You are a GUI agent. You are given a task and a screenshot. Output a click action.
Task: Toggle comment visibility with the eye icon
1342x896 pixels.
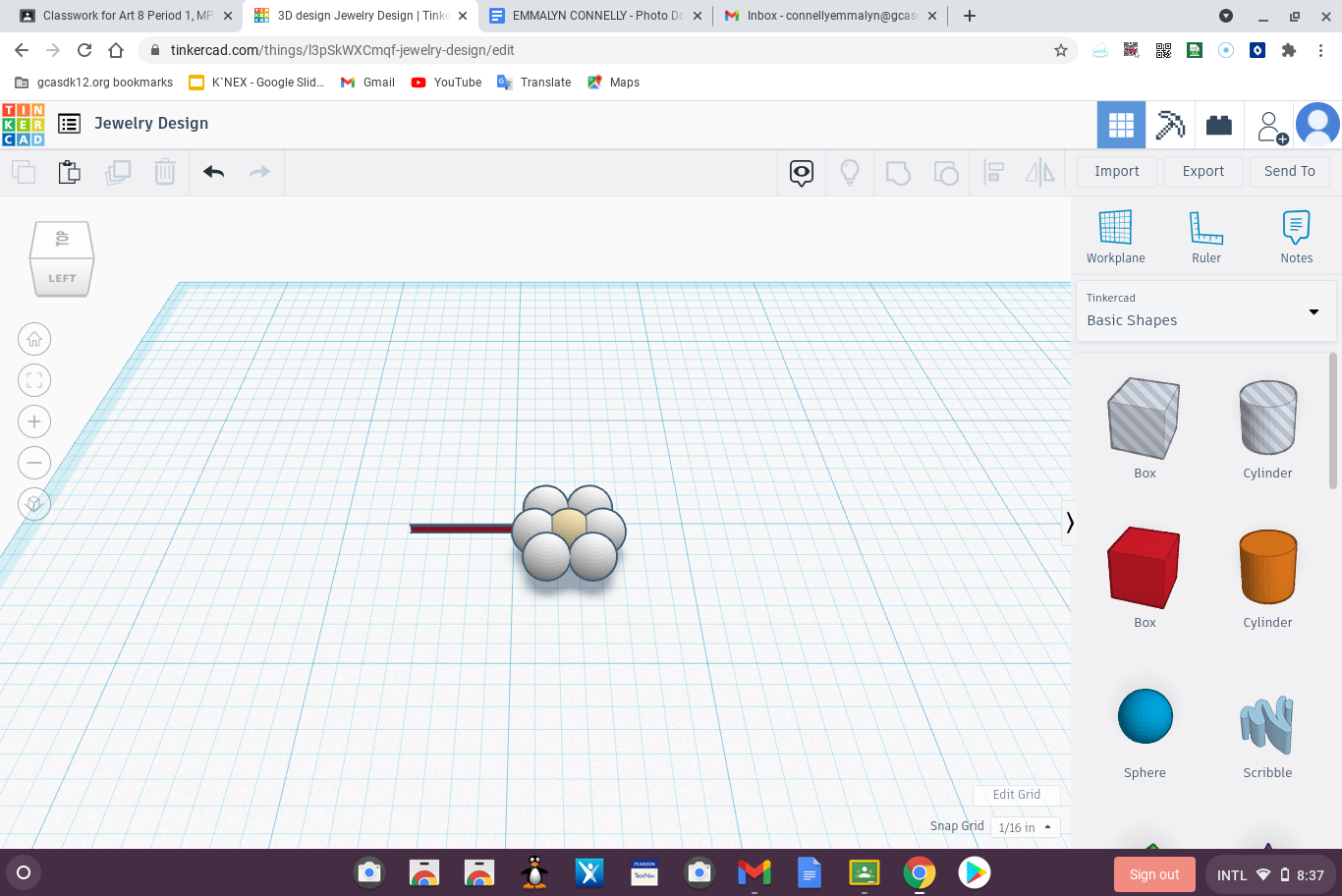click(801, 172)
